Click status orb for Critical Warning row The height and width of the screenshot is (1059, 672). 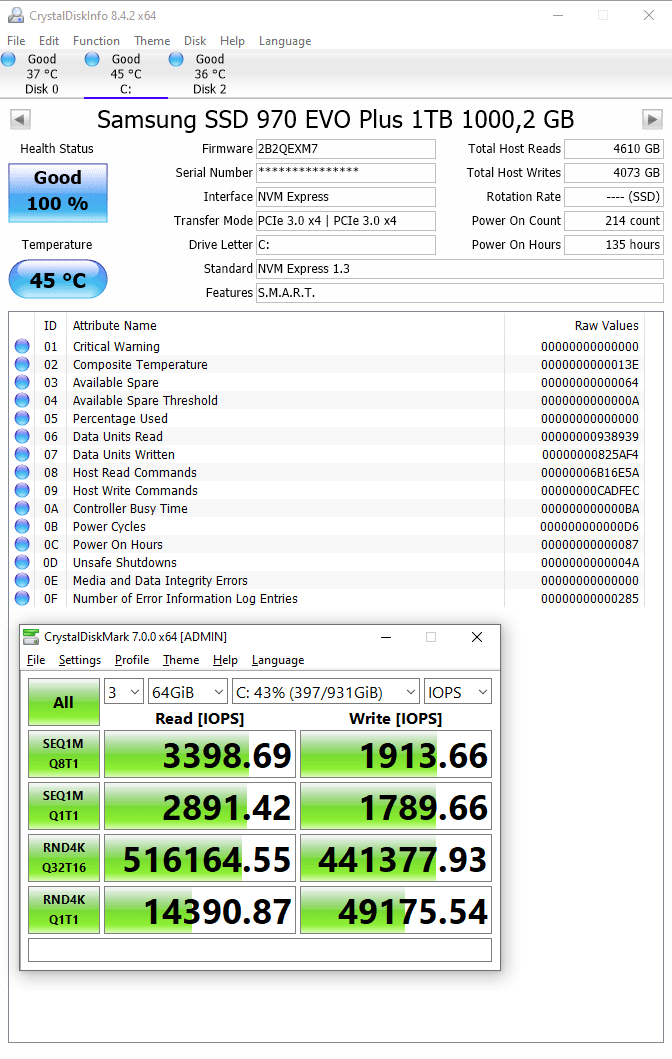coord(22,346)
